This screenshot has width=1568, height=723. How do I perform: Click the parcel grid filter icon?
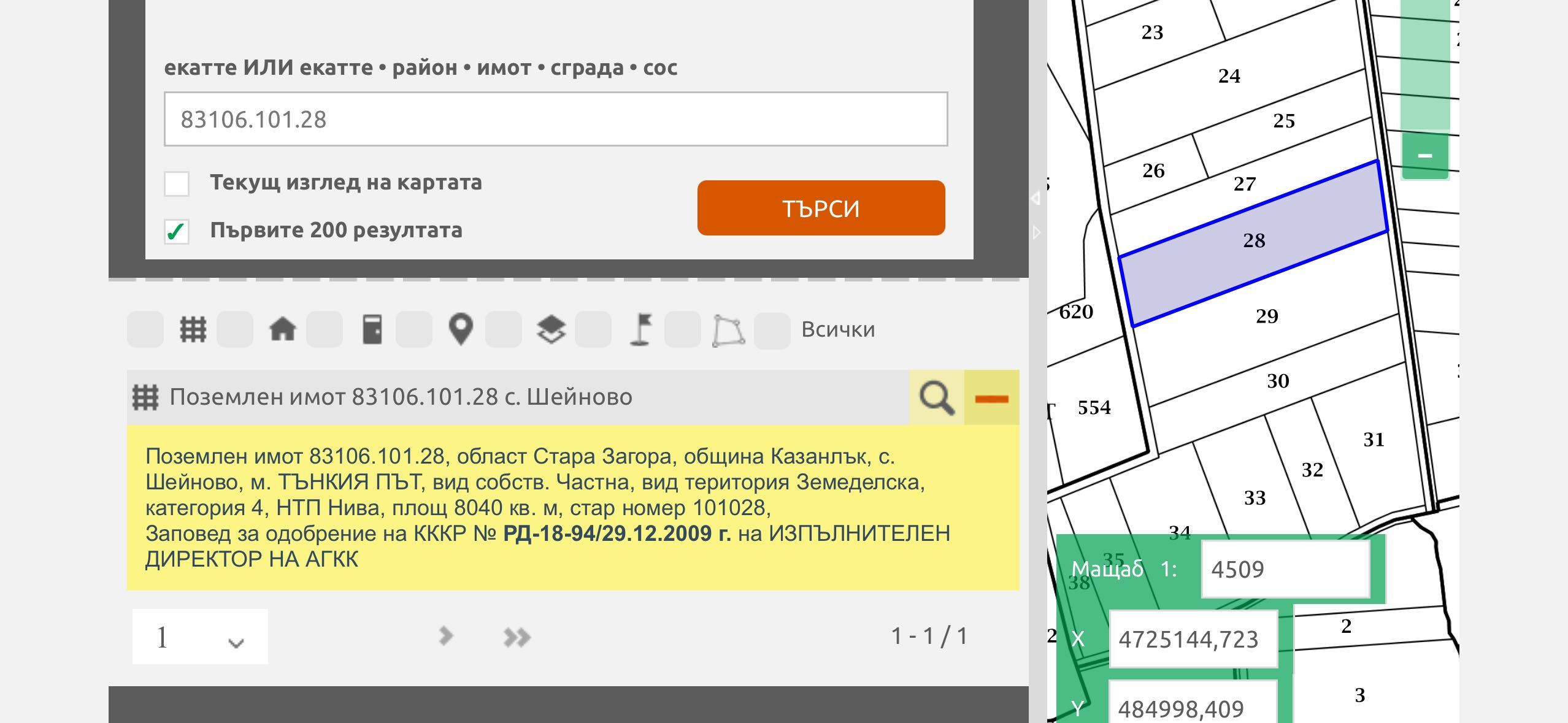tap(193, 329)
